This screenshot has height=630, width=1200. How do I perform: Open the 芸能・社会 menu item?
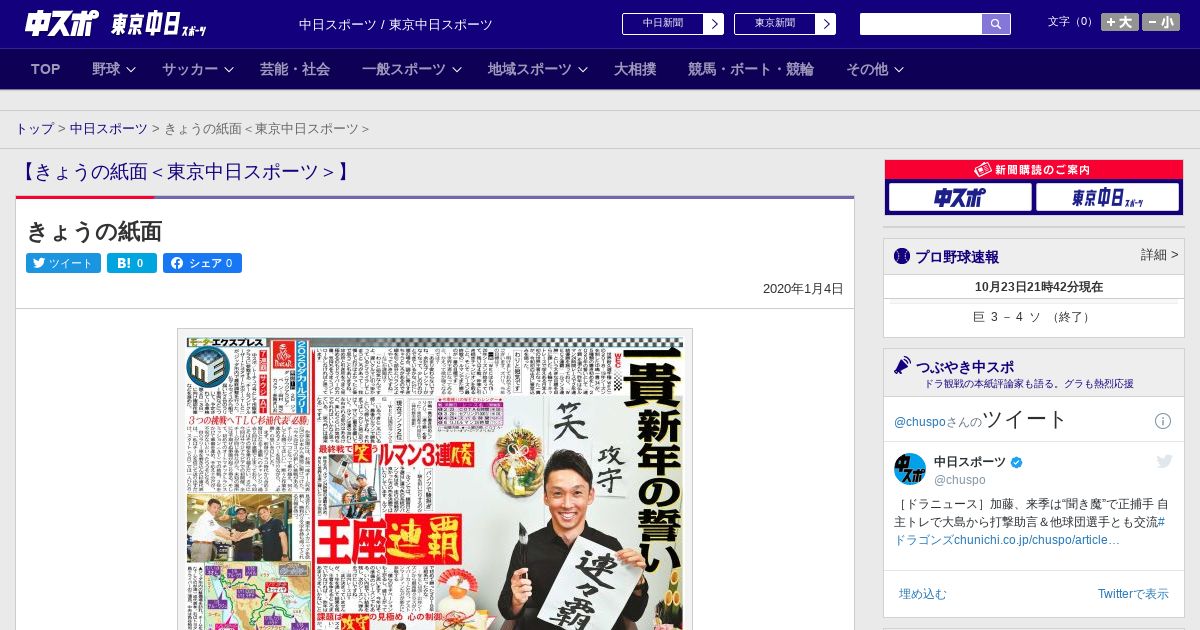click(295, 69)
